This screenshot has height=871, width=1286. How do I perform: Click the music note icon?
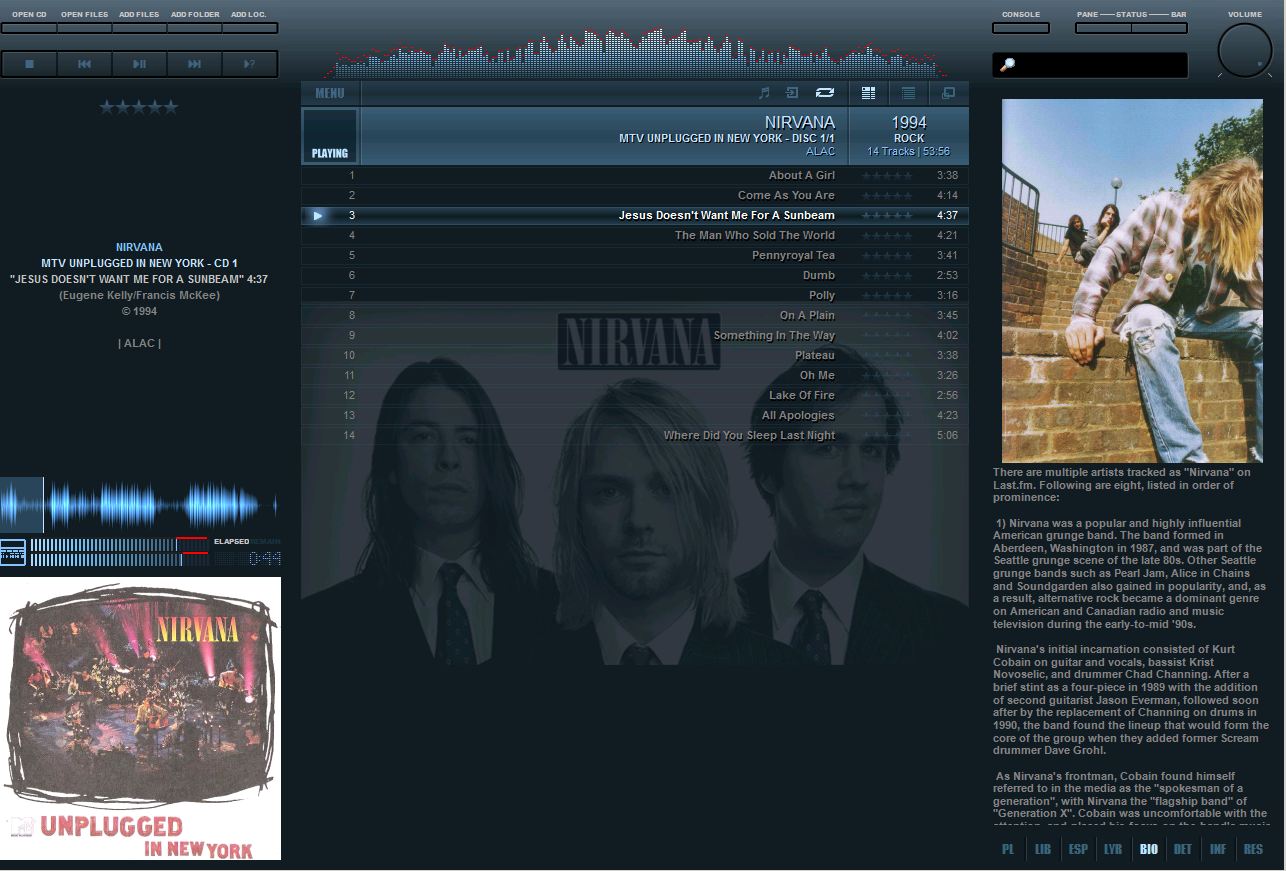[x=764, y=93]
